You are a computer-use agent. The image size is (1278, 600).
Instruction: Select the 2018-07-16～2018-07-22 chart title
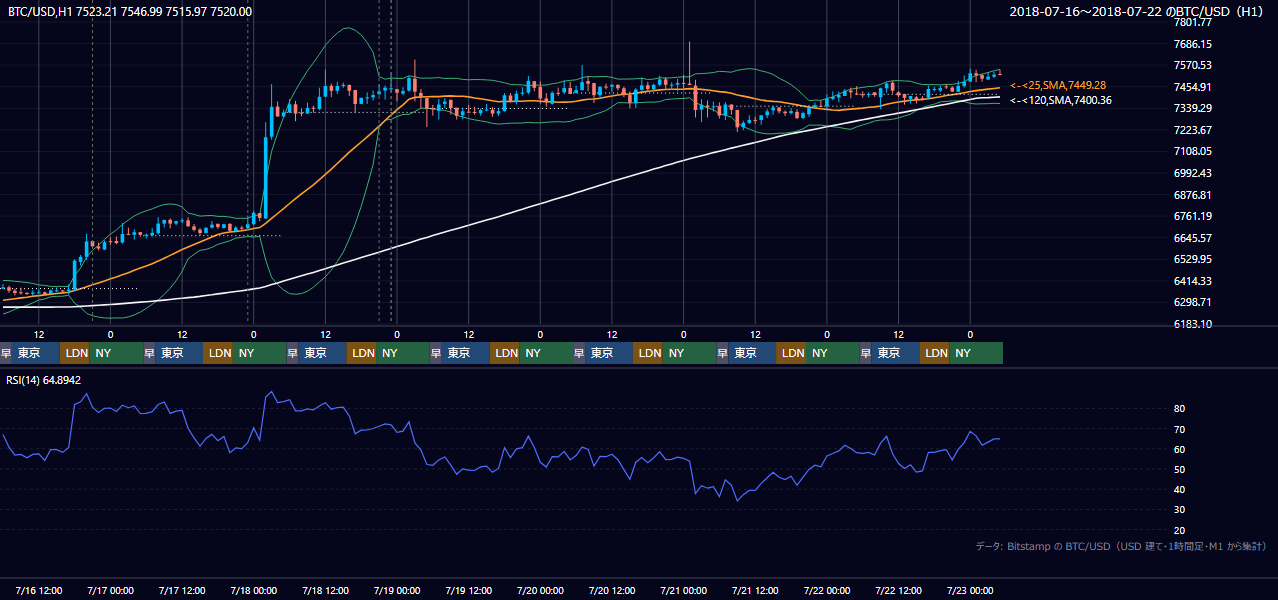click(1138, 12)
